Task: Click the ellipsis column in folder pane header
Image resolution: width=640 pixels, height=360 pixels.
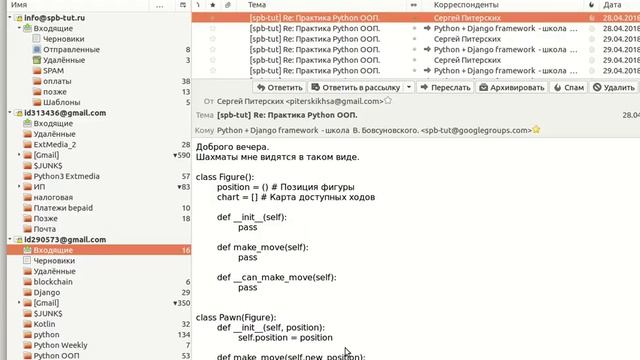Action: 160,5
